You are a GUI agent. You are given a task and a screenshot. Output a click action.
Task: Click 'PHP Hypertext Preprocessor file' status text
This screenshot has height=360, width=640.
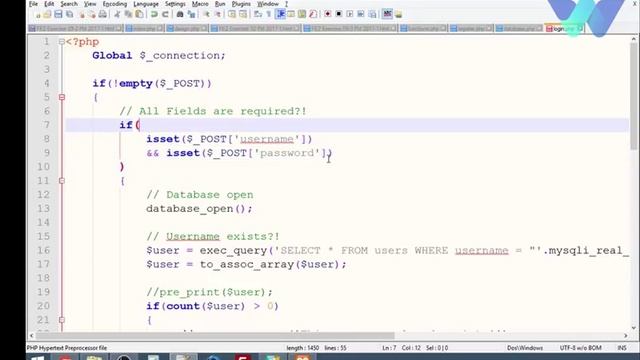click(x=67, y=348)
